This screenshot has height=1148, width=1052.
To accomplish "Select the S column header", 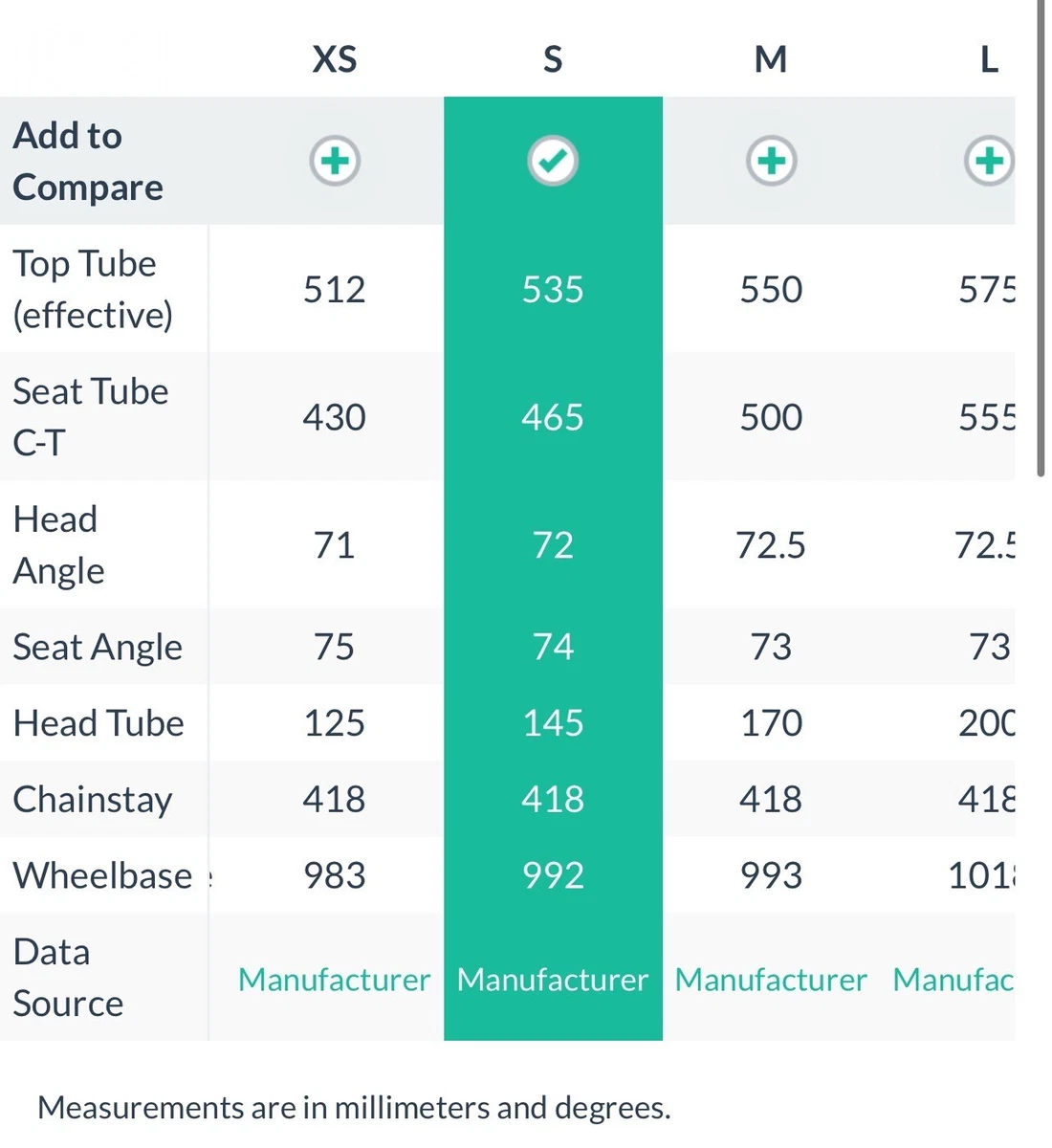I will point(553,59).
